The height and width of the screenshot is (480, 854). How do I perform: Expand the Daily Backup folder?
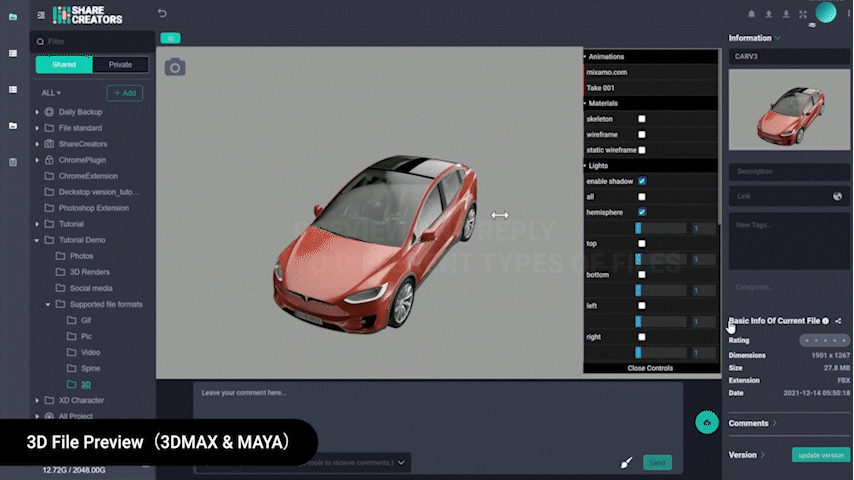click(37, 112)
